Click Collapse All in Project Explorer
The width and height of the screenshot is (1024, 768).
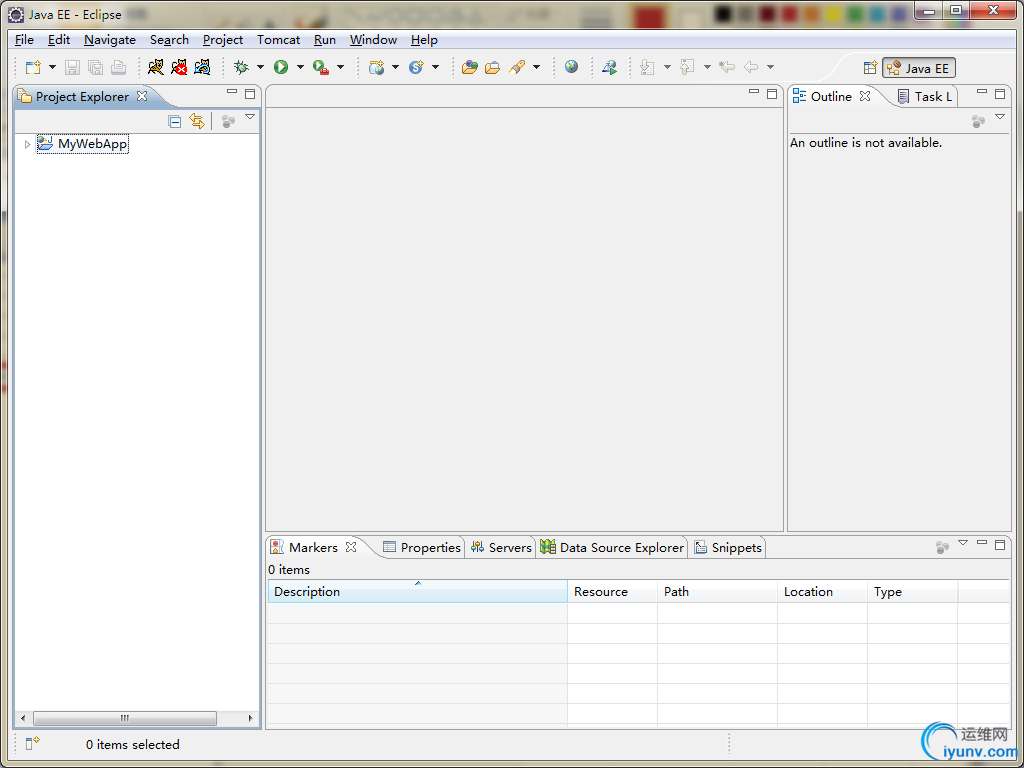coord(174,121)
